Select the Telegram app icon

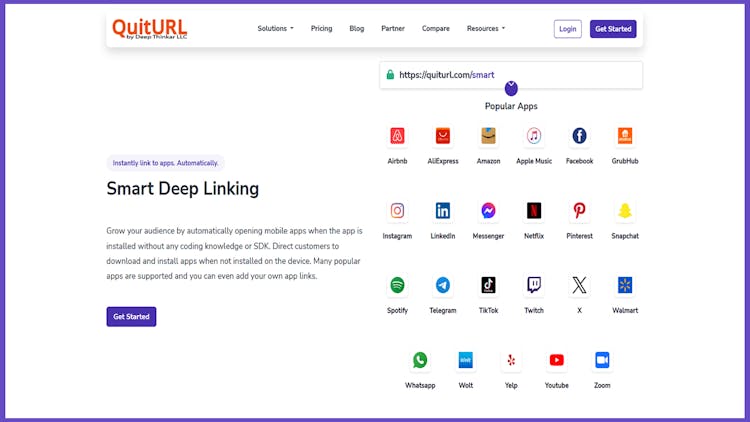[443, 285]
